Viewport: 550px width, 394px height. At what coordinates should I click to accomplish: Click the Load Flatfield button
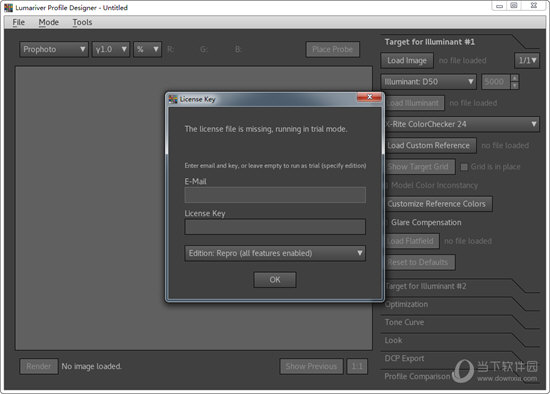coord(412,241)
